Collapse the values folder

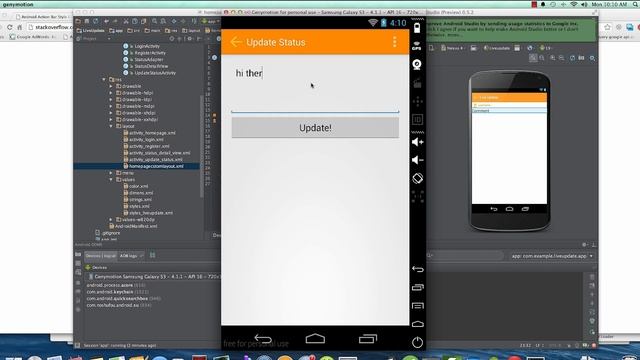[111, 180]
